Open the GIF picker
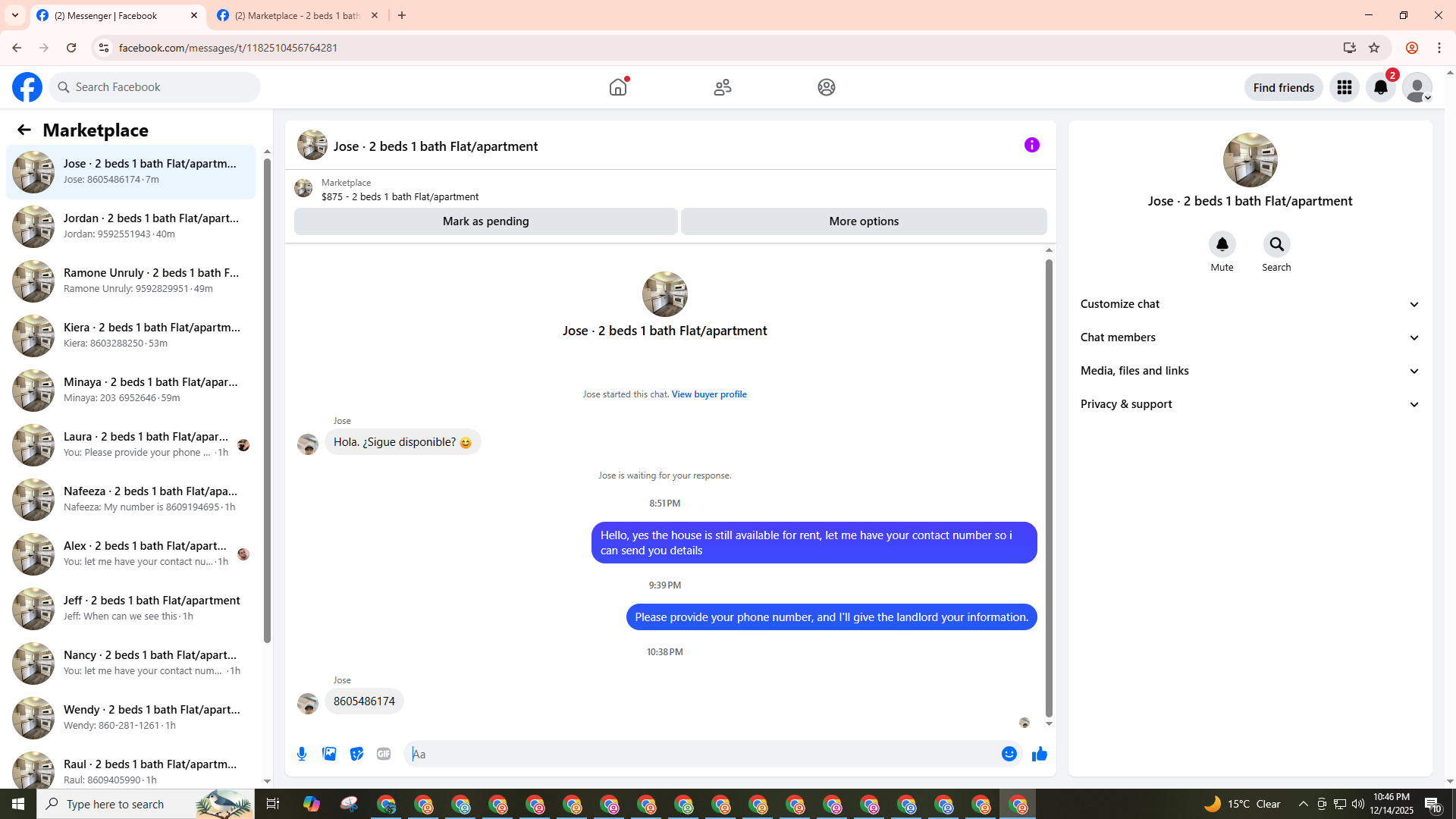 [384, 754]
